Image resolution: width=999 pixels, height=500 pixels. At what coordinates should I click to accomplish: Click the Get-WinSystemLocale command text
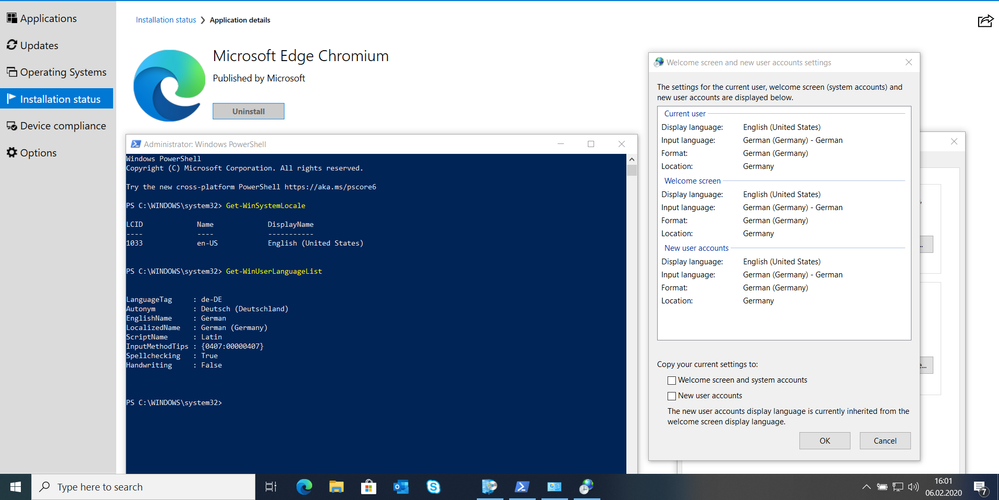(x=265, y=206)
